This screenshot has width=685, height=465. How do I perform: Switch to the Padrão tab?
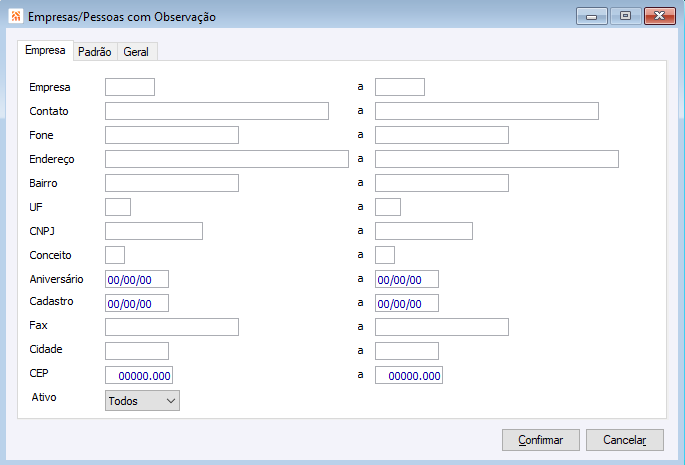pyautogui.click(x=94, y=52)
